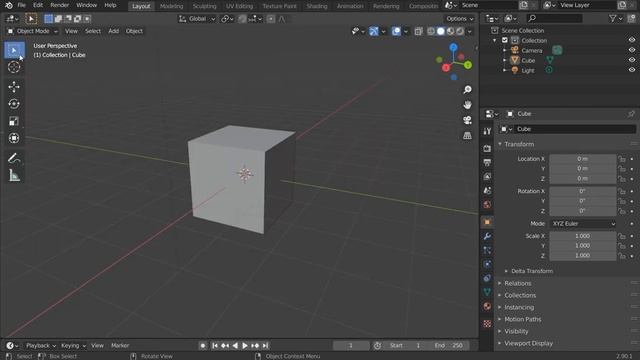This screenshot has width=640, height=360.
Task: Select the Rotate tool
Action: pos(14,104)
